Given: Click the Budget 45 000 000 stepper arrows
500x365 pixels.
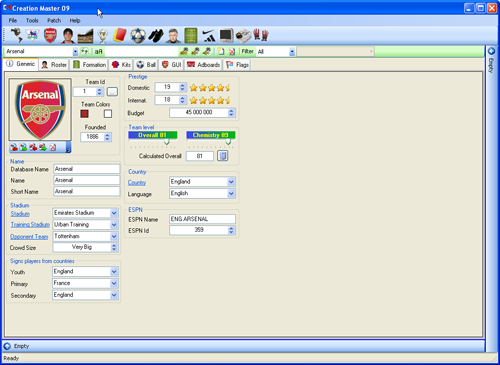Looking at the screenshot, I should 231,113.
